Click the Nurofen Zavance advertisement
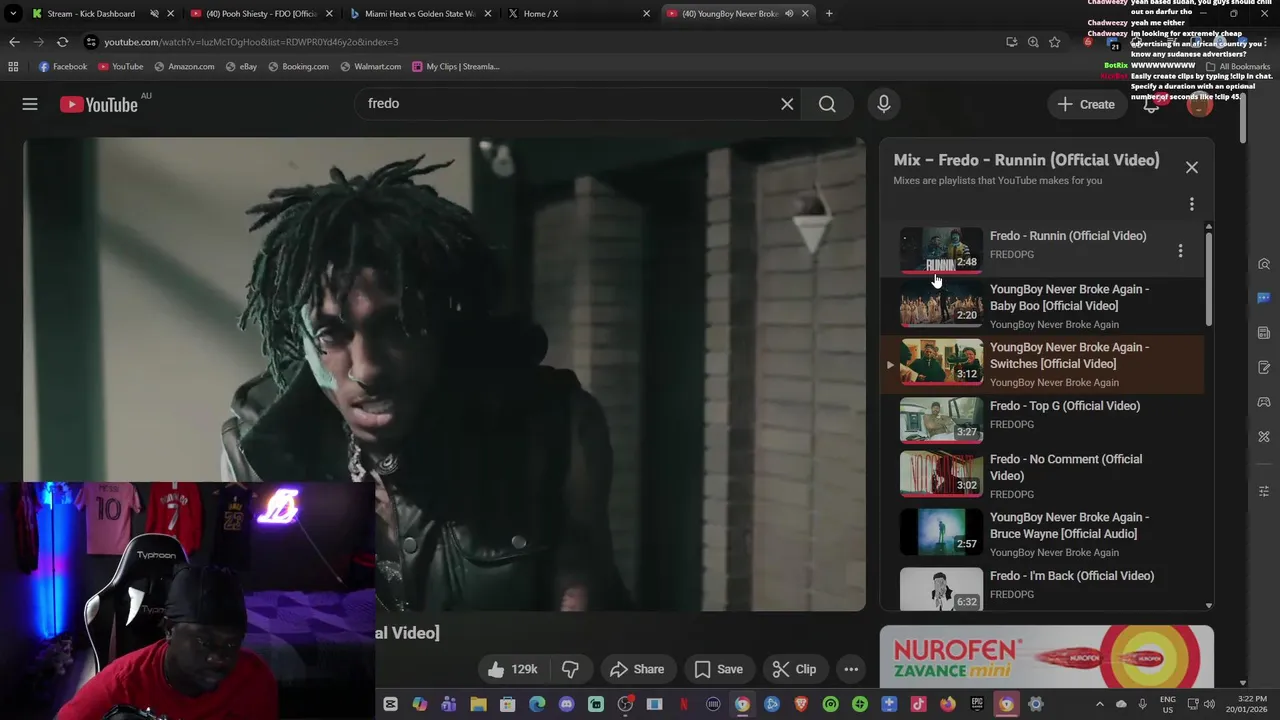1280x720 pixels. (1046, 656)
